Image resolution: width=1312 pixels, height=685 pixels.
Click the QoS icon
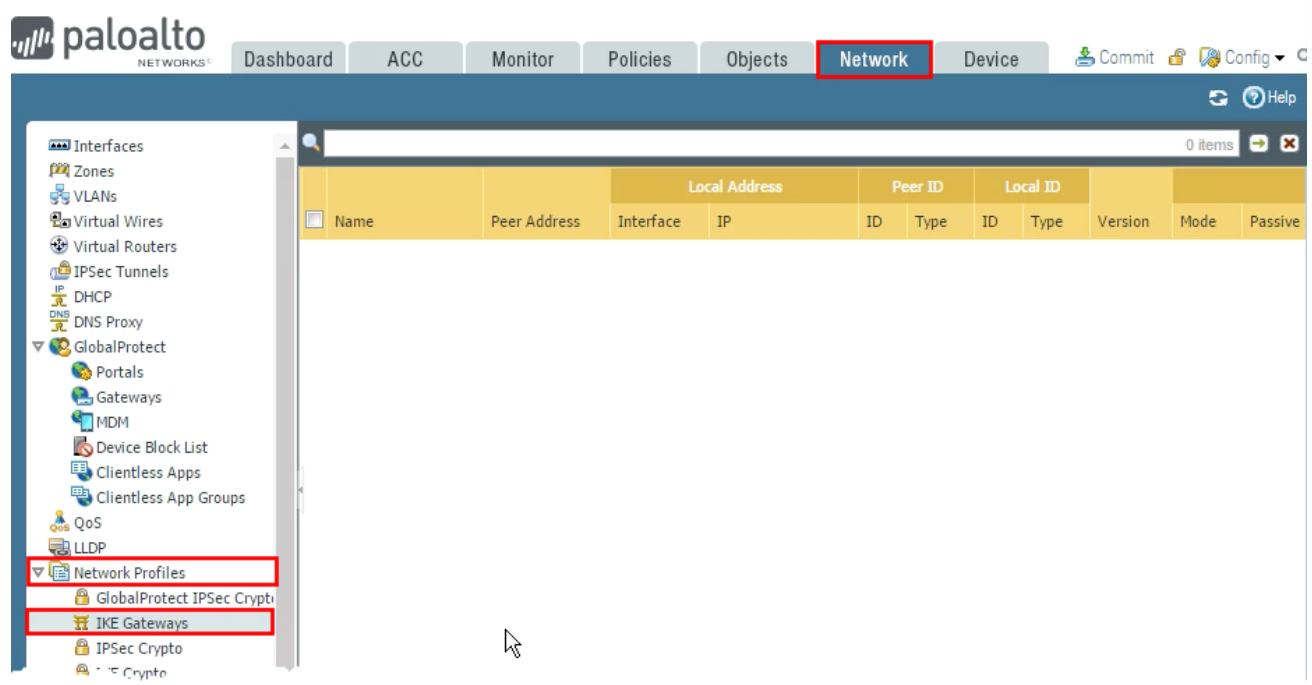coord(59,522)
